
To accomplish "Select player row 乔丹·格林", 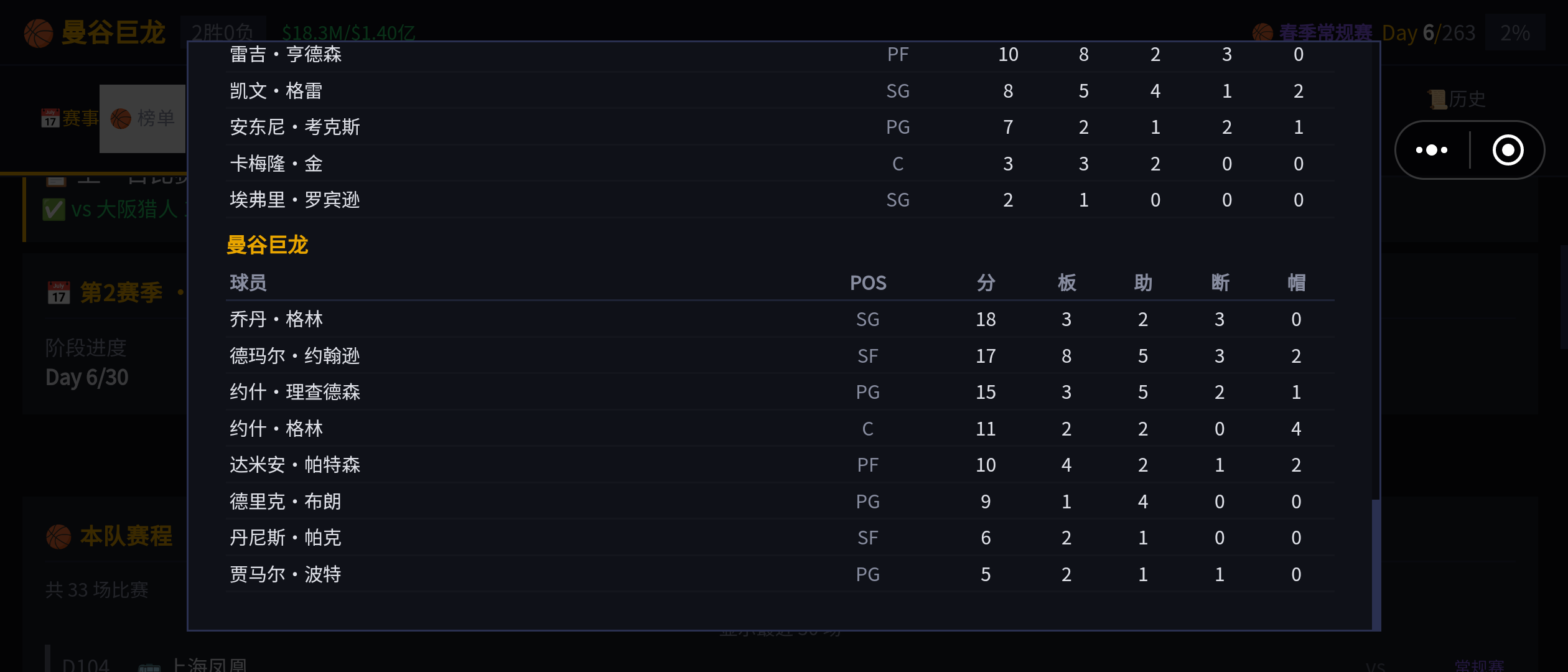I will (780, 319).
